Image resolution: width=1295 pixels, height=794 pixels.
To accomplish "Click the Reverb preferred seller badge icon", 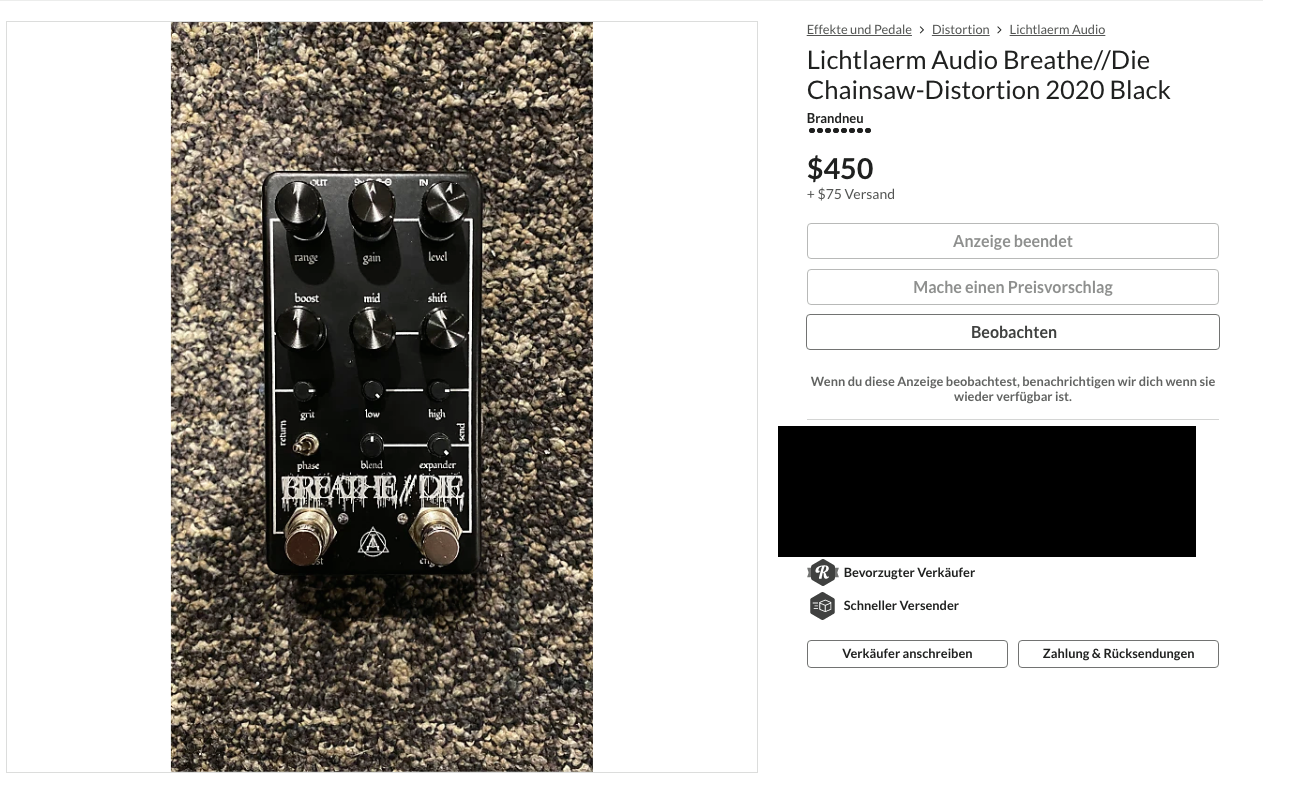I will click(822, 572).
